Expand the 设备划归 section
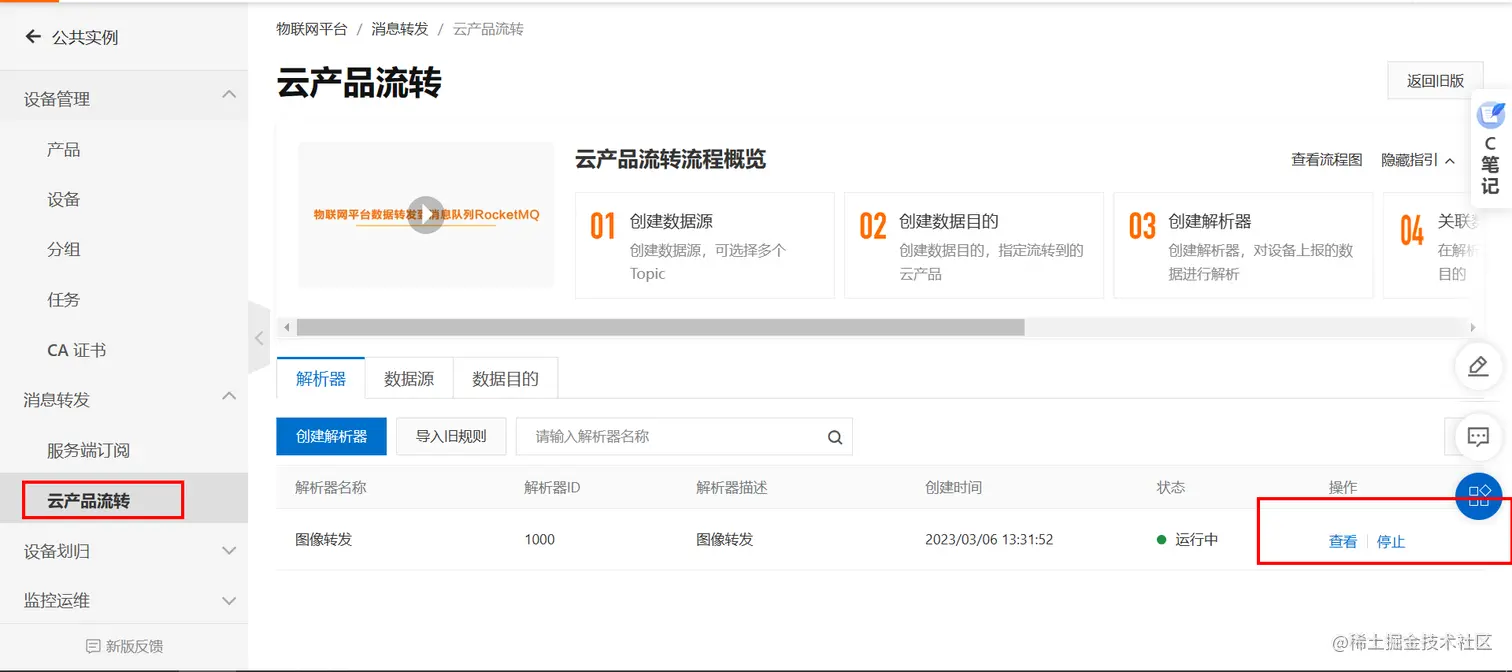 point(229,551)
